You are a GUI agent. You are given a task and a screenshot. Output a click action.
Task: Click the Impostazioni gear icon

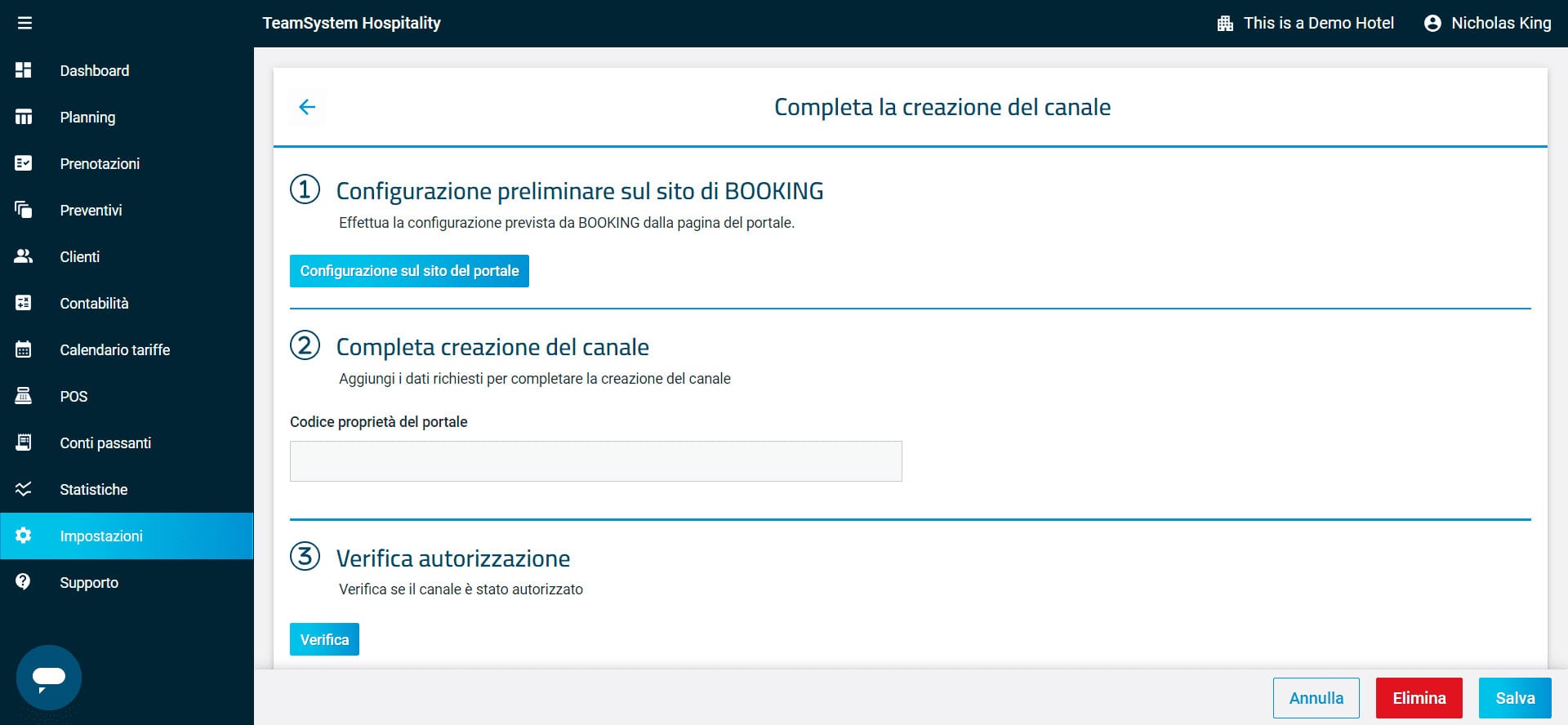(24, 536)
